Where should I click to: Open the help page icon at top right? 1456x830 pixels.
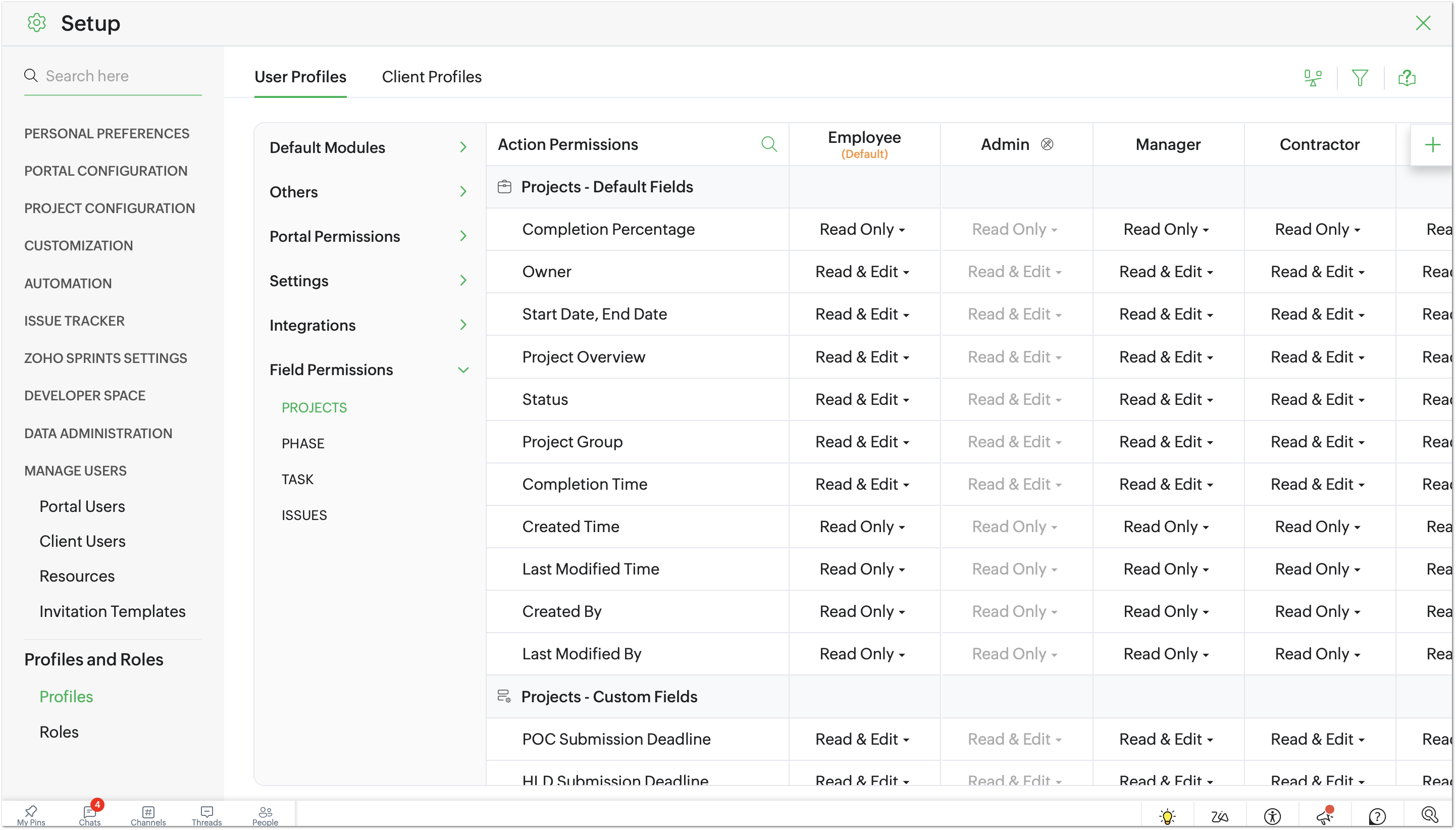tap(1407, 78)
